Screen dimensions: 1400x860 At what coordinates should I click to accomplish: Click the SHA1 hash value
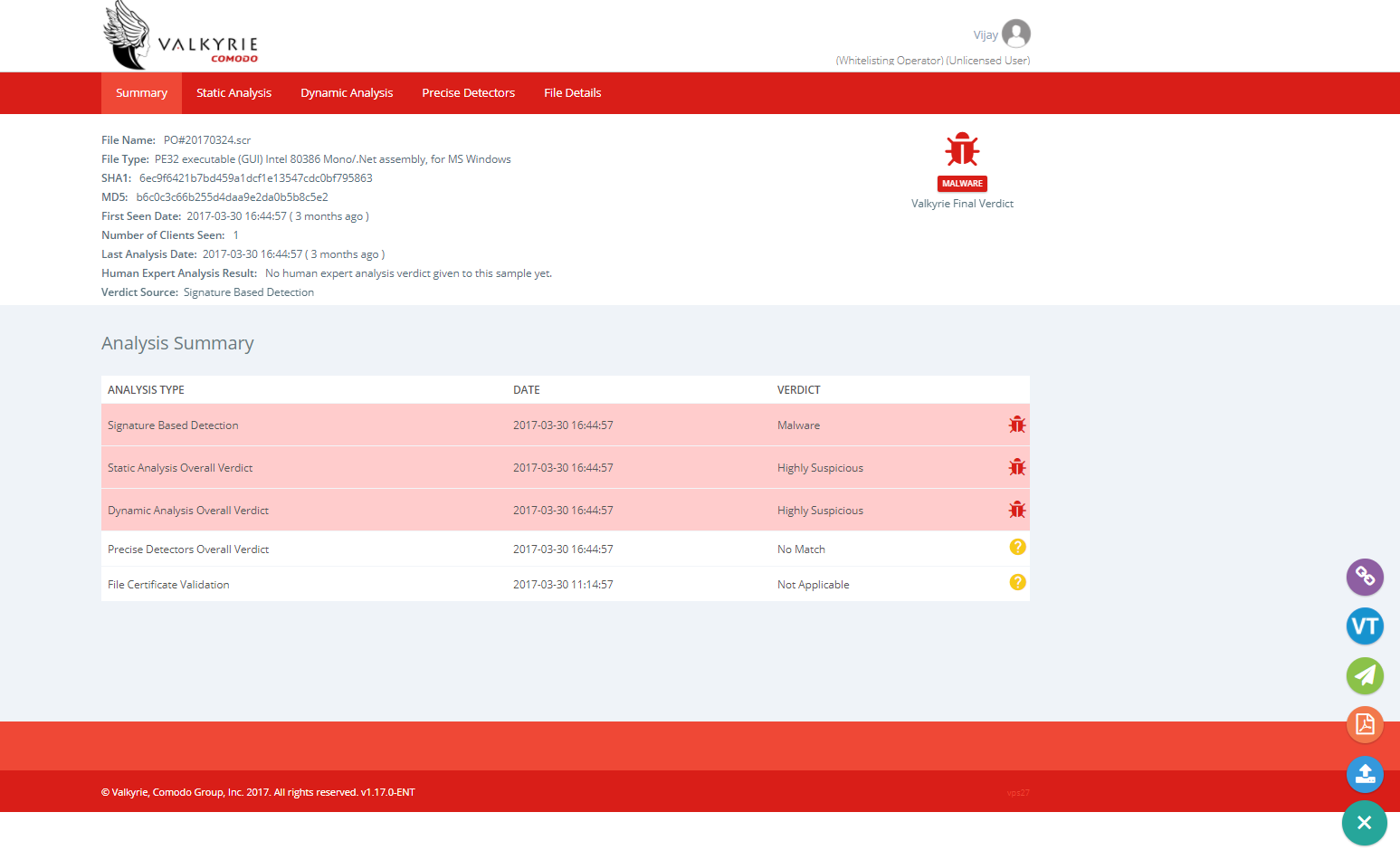point(256,178)
